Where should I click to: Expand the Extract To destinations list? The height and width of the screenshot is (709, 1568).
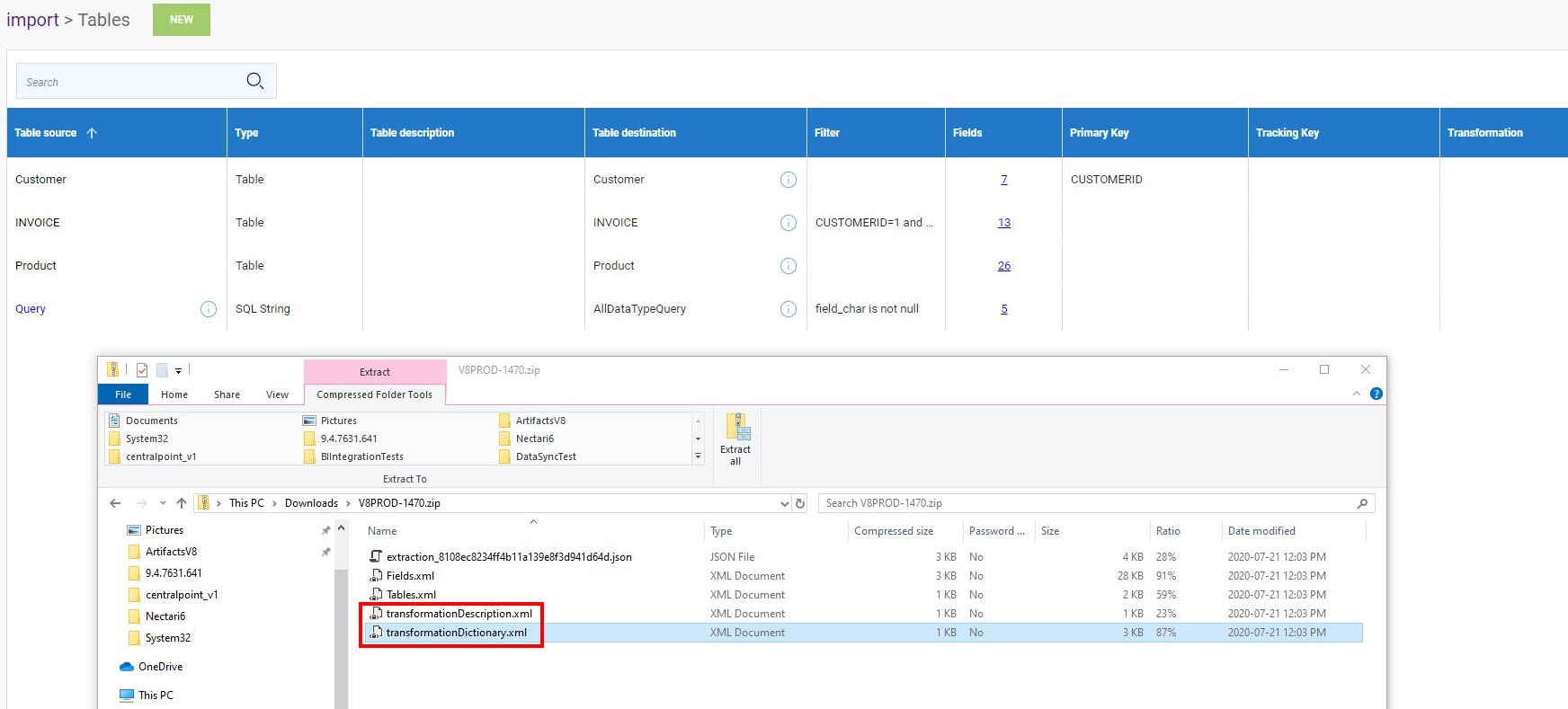pyautogui.click(x=698, y=456)
